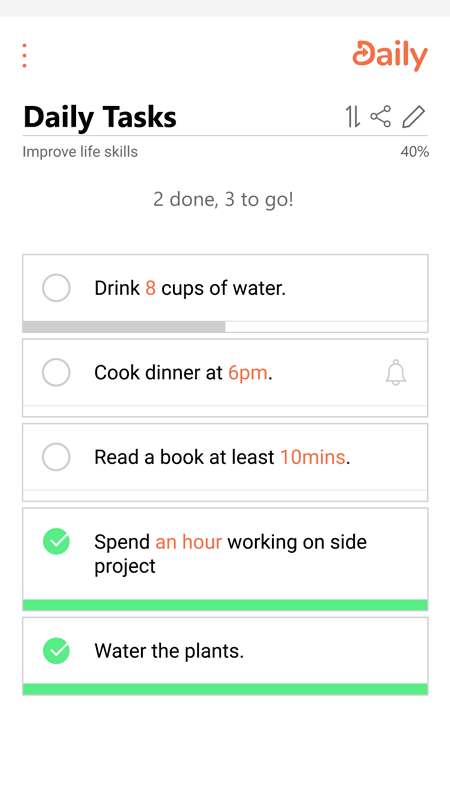Tap the orange Daily logo

[390, 55]
